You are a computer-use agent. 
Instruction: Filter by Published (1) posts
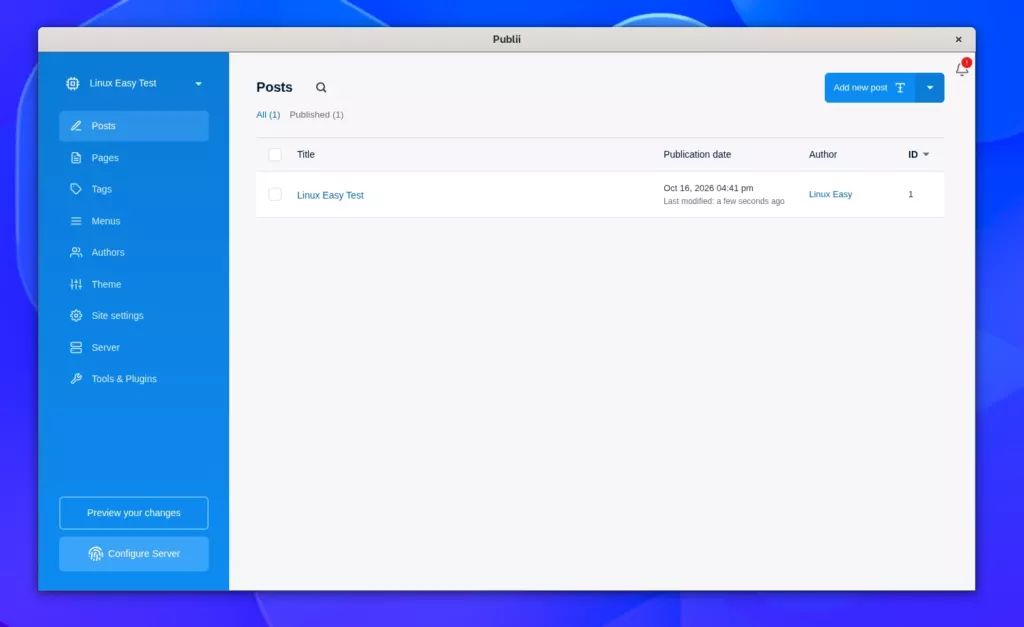pyautogui.click(x=317, y=115)
